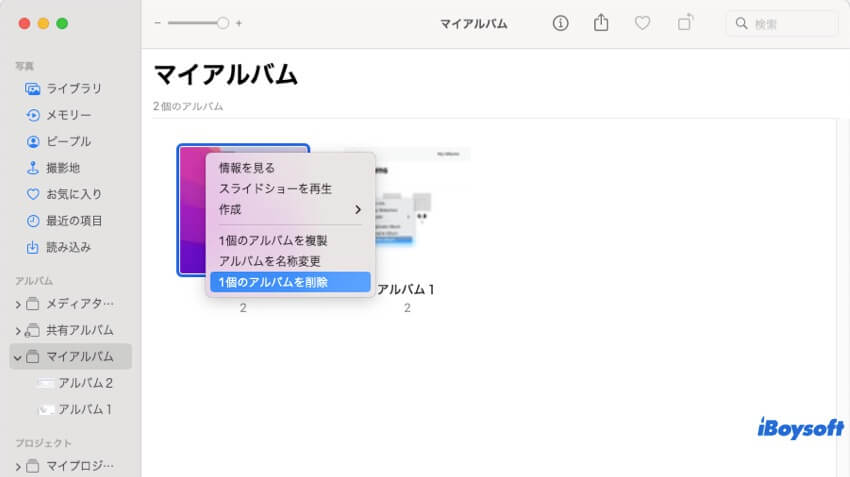Click the zoom in plus icon

click(x=239, y=23)
